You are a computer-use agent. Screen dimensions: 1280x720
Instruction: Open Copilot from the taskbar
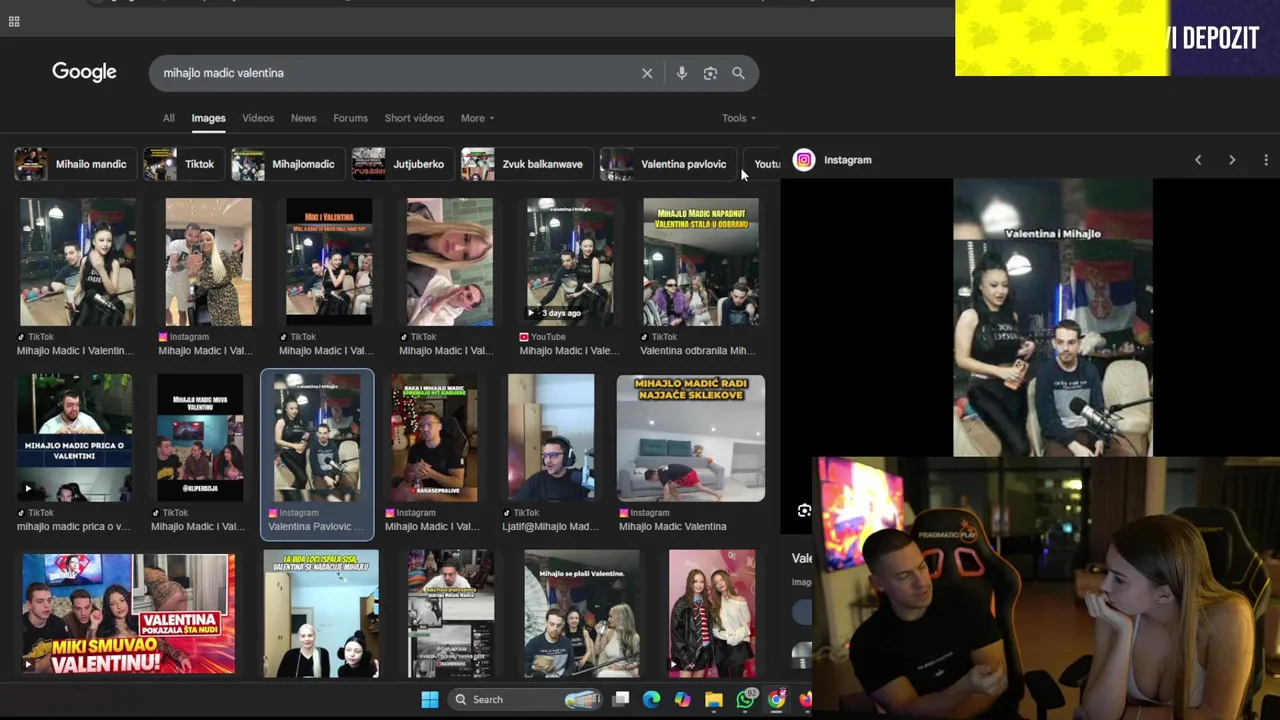[x=682, y=699]
